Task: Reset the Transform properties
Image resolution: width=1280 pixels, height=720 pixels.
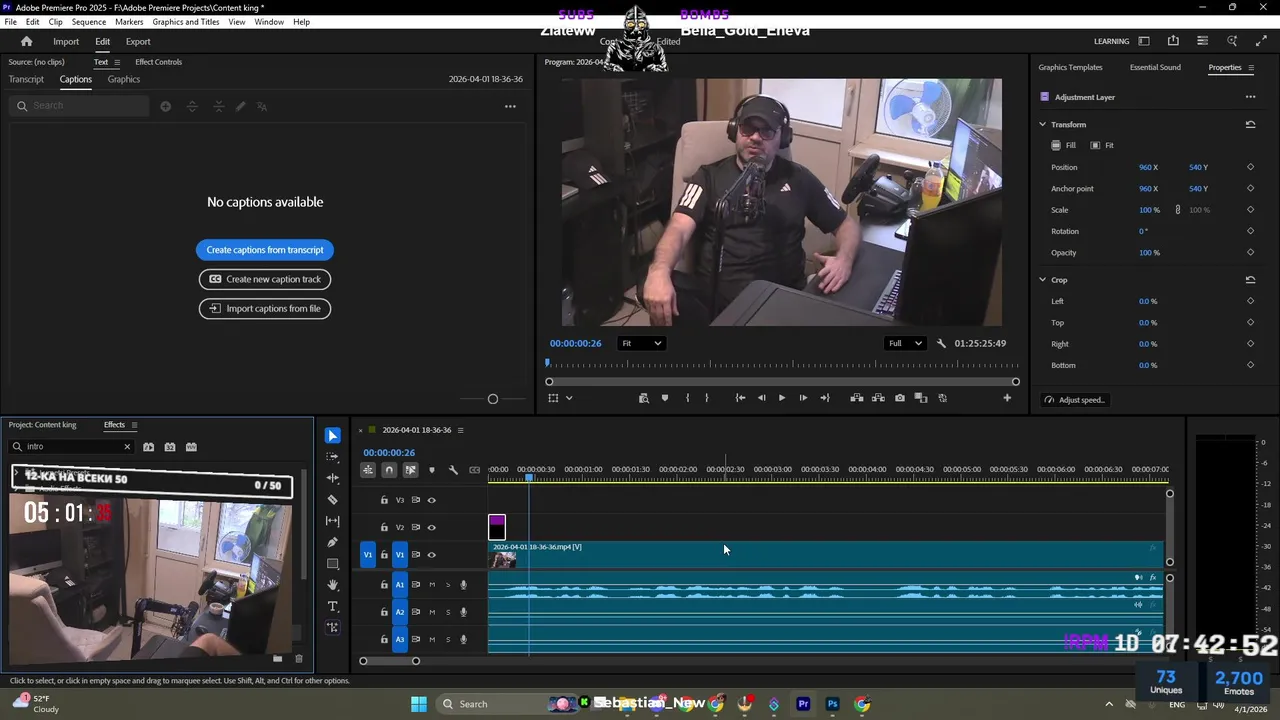Action: (x=1250, y=124)
